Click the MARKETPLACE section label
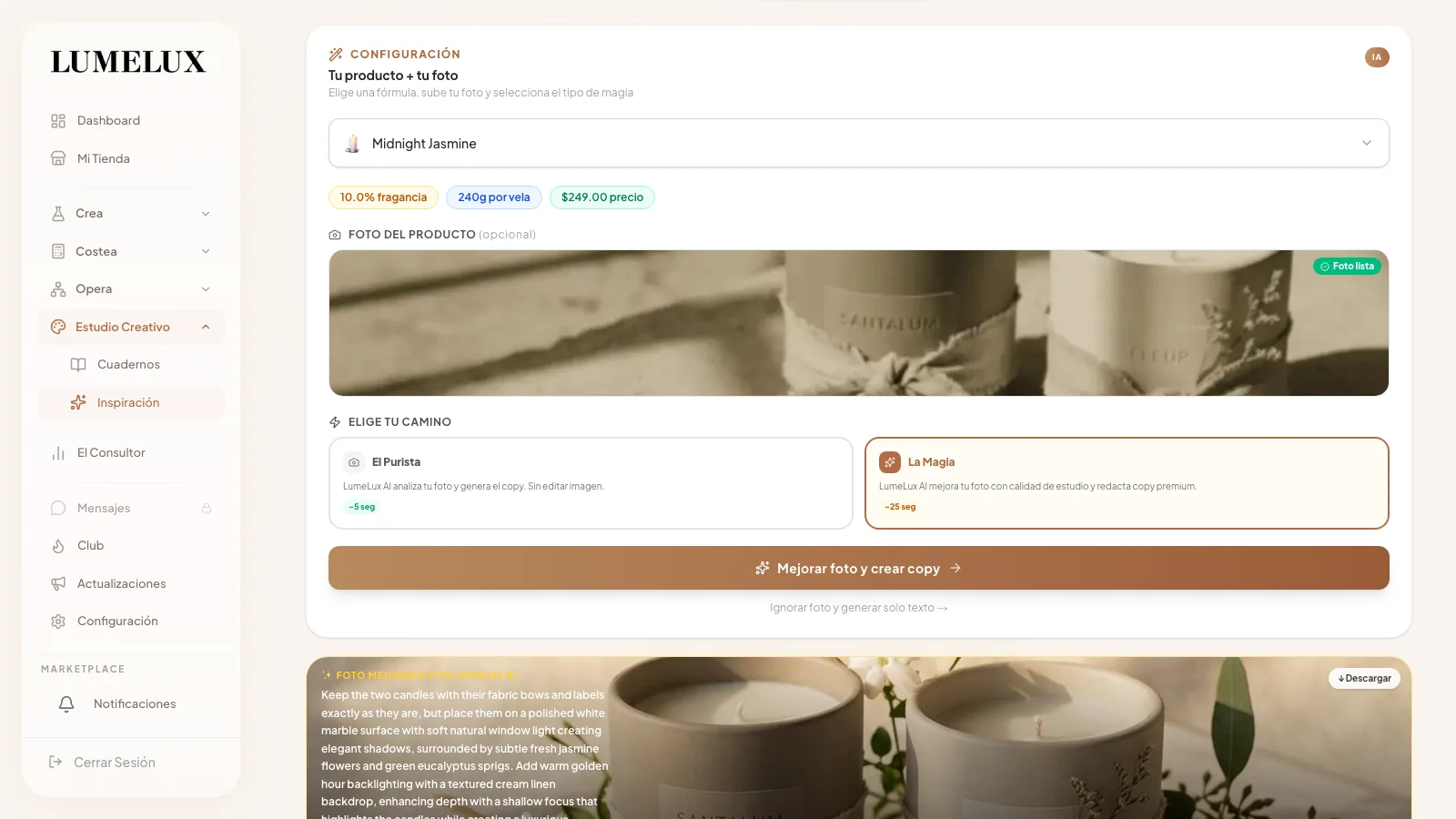Image resolution: width=1456 pixels, height=819 pixels. pyautogui.click(x=83, y=669)
